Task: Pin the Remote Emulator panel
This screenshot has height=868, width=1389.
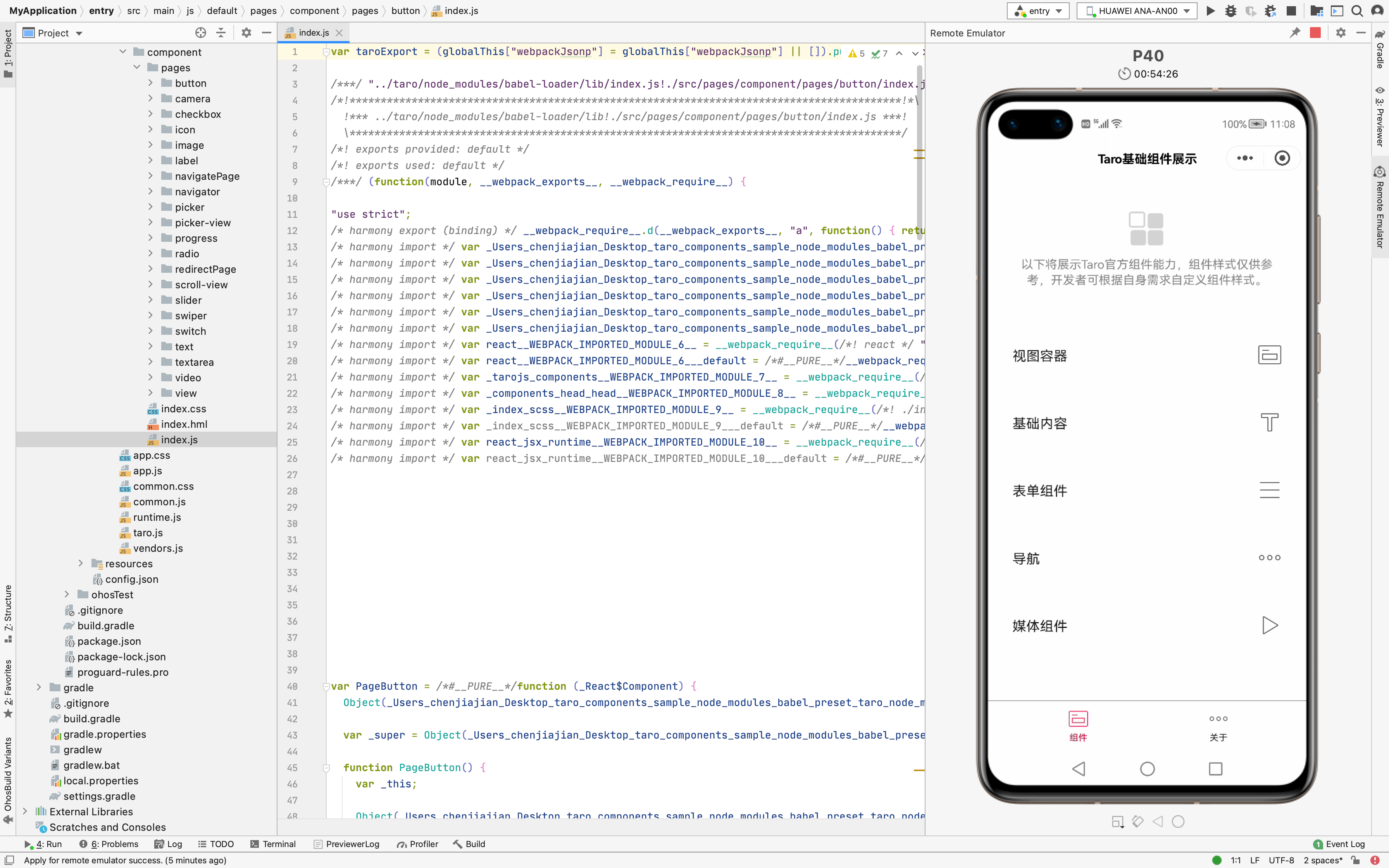Action: pos(1294,33)
